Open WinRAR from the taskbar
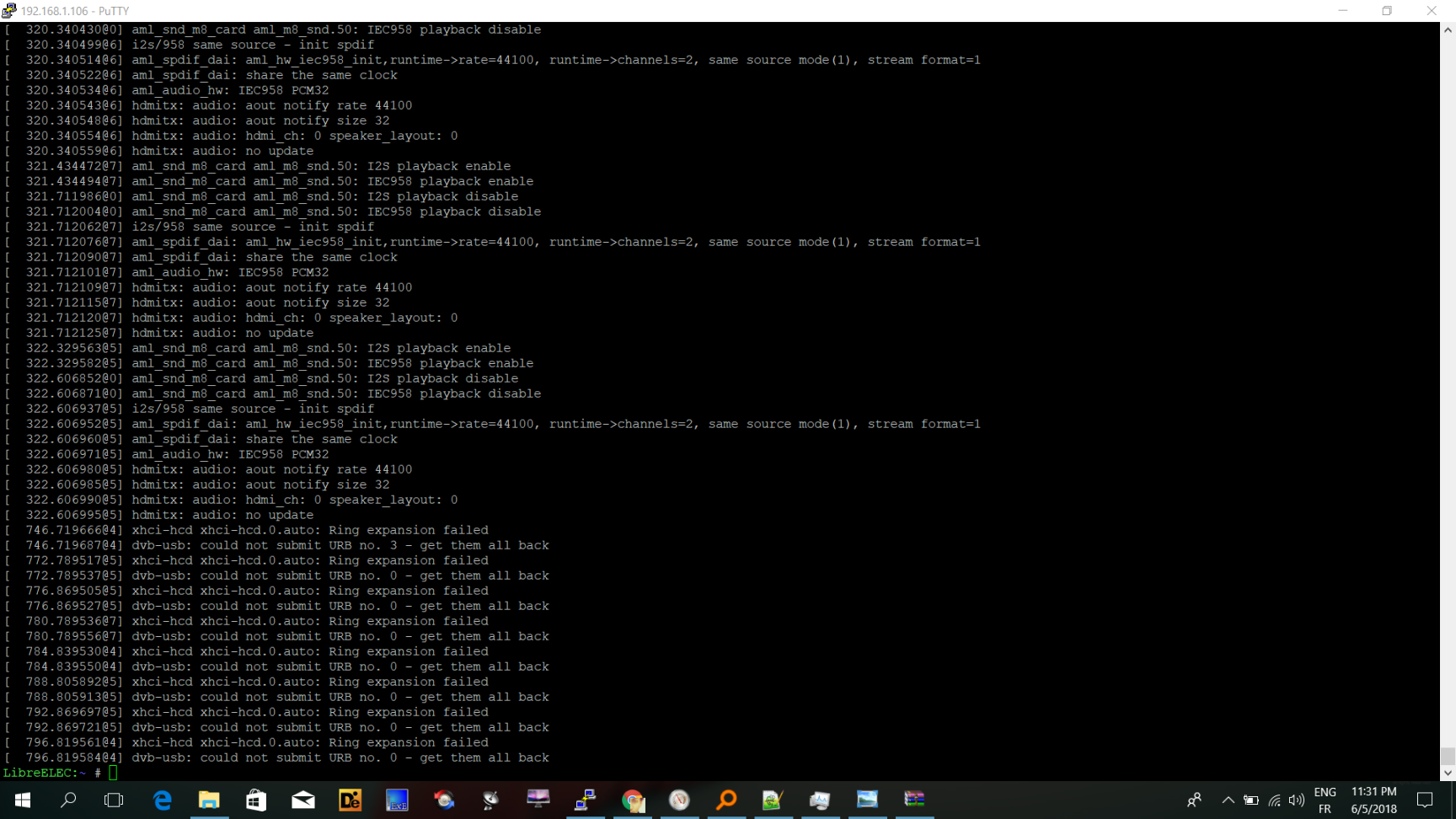Screen dimensions: 1456x819 (914, 800)
